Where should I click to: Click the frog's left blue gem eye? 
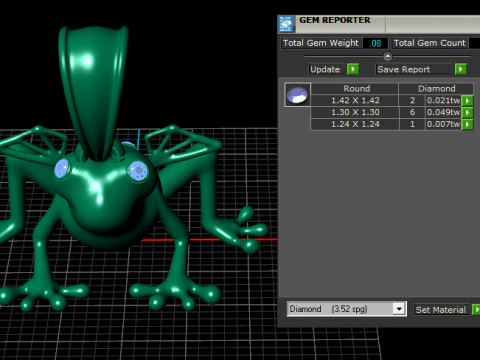62,168
